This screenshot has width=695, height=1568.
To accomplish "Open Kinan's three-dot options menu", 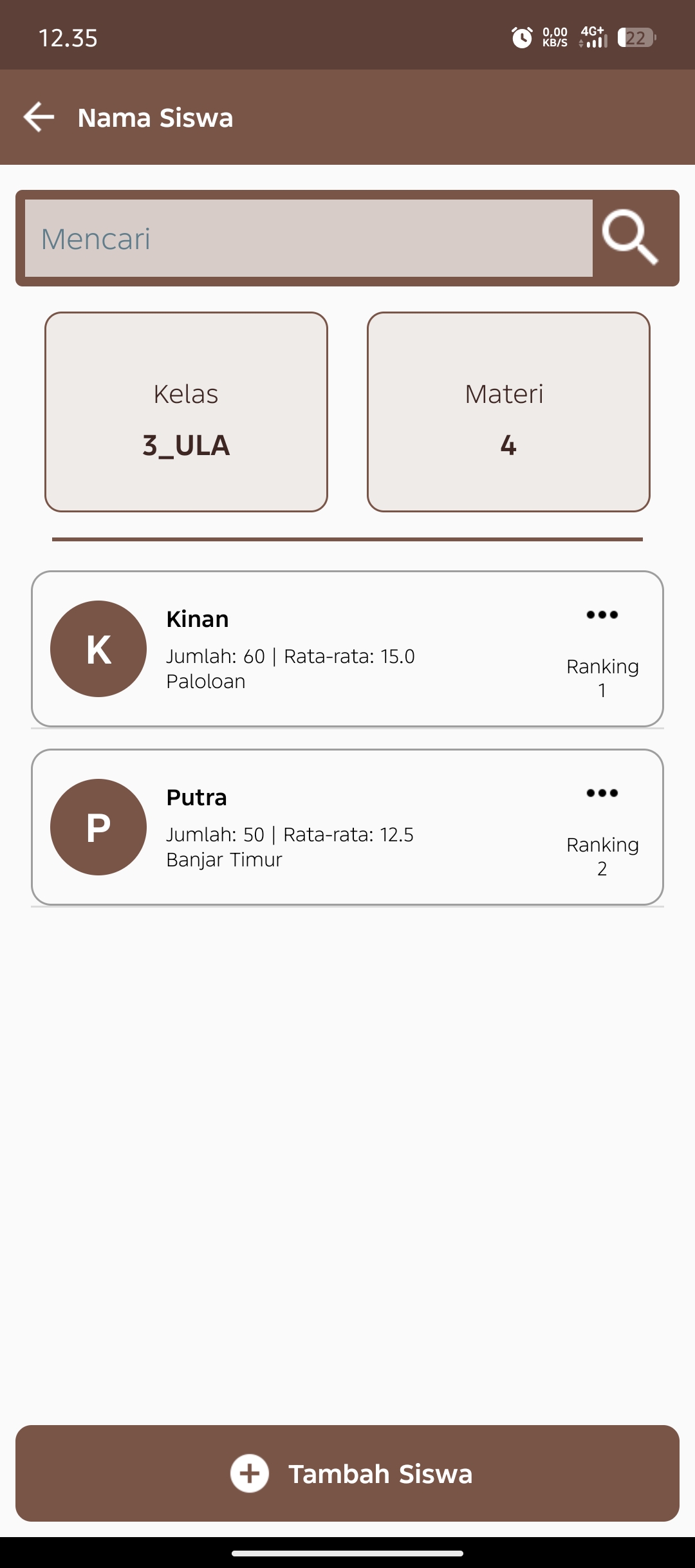I will 602,615.
